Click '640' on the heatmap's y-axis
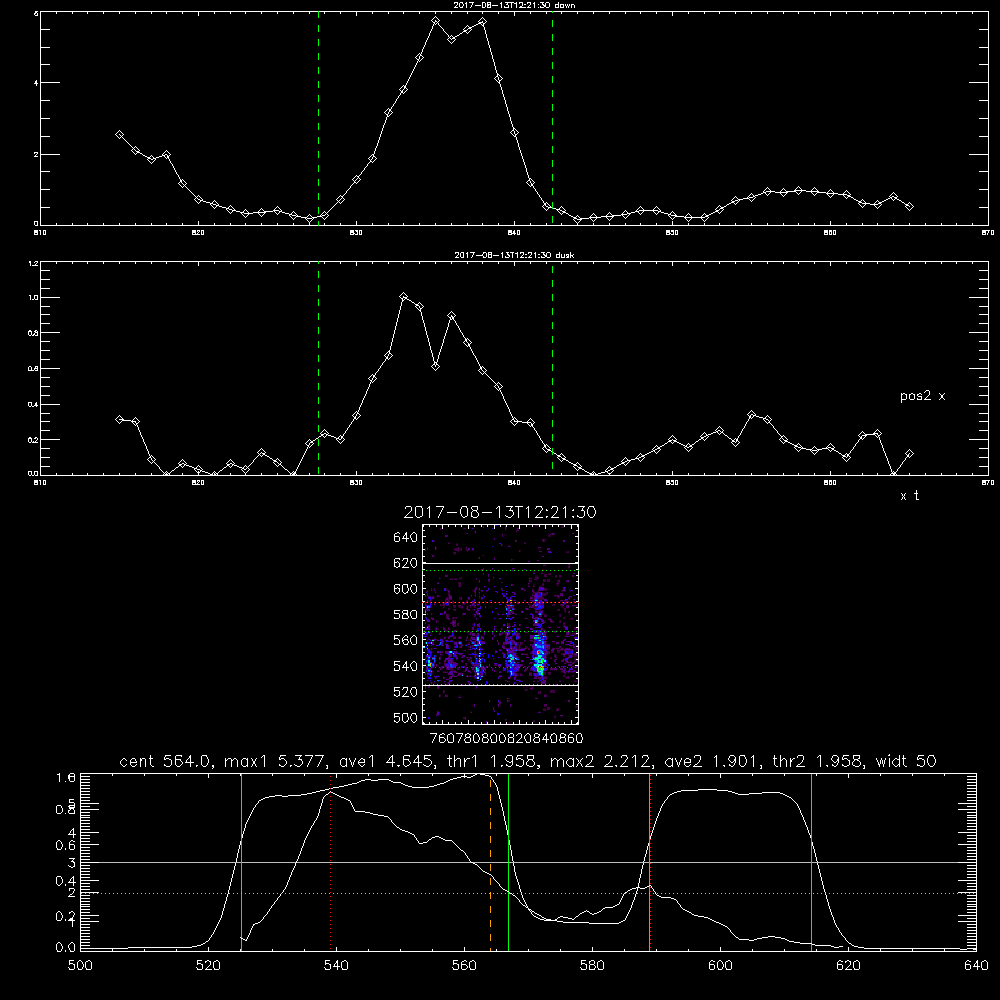Screen dimensions: 1000x1000 406,538
